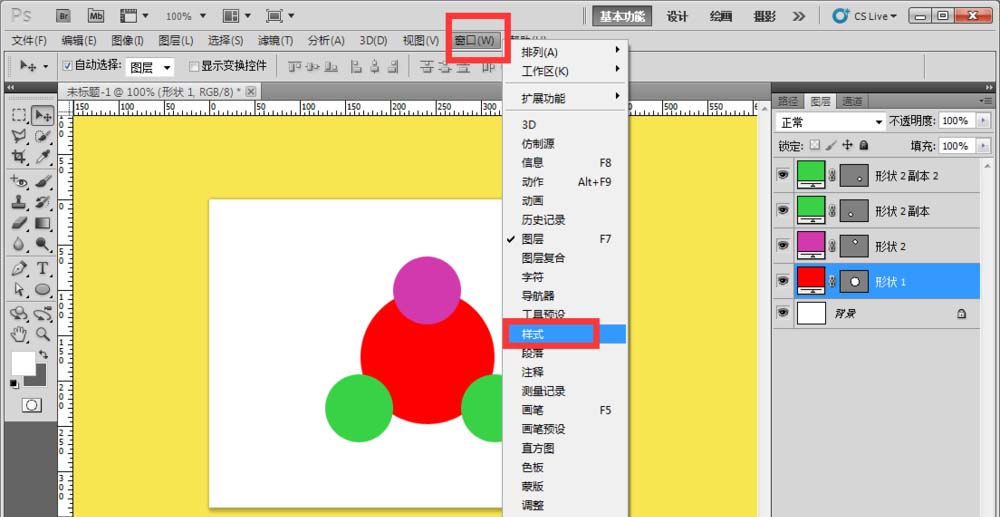
Task: Uncheck the 自动选择 checkbox
Action: (68, 66)
